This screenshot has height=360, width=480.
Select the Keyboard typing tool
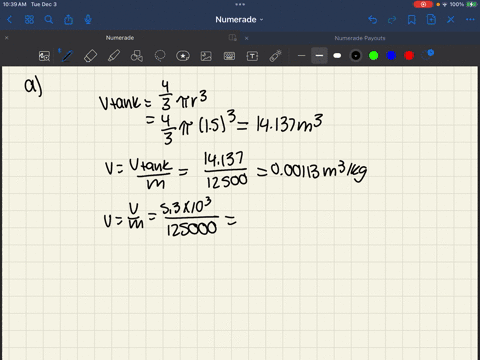click(x=229, y=56)
